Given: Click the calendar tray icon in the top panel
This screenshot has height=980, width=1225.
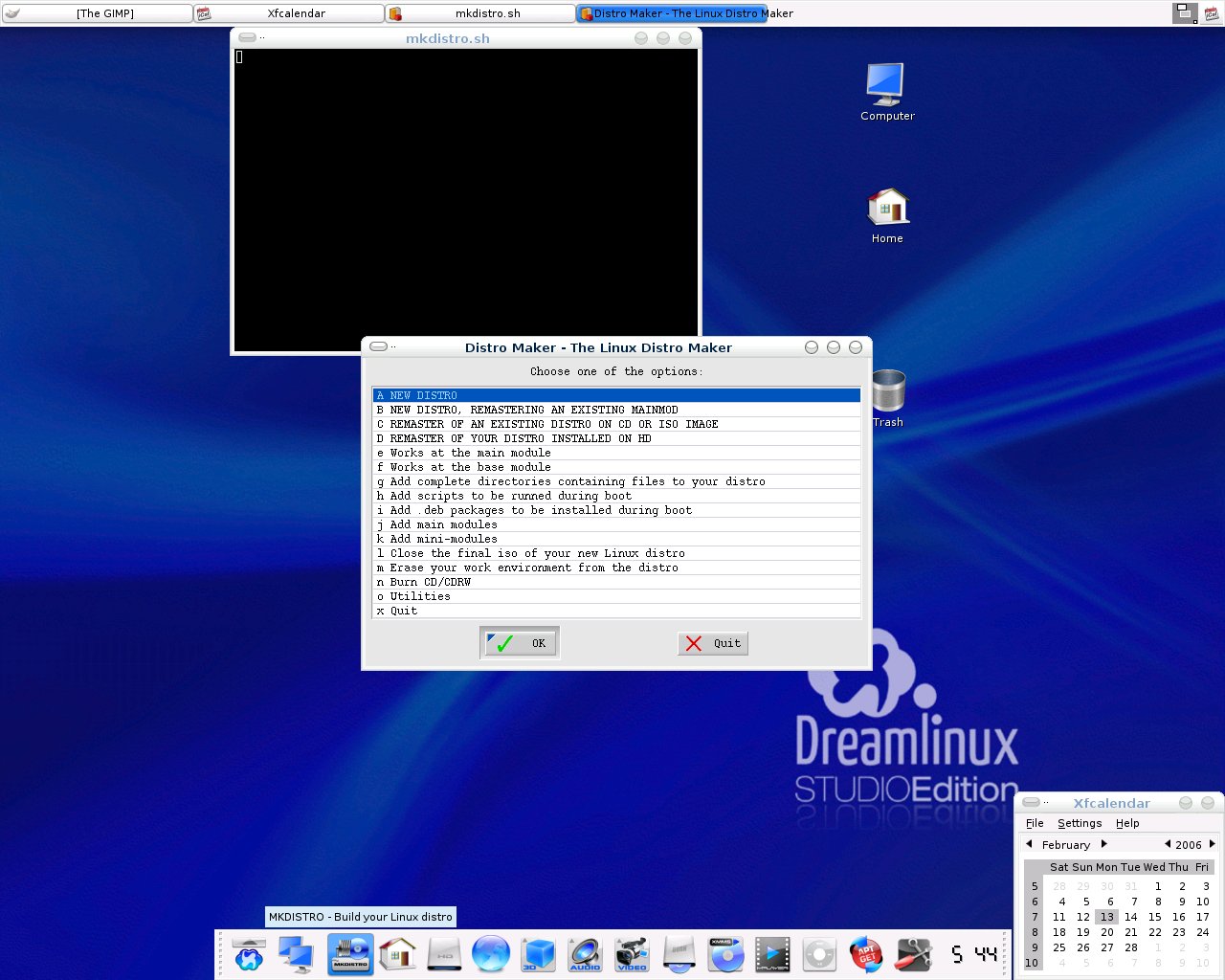Looking at the screenshot, I should click(1212, 13).
